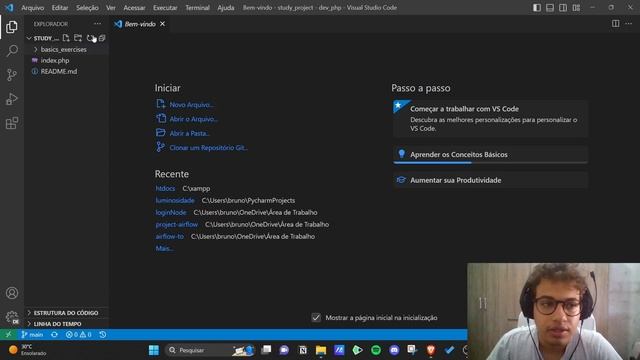640x360 pixels.
Task: Refresh the explorer file tree
Action: pyautogui.click(x=90, y=38)
